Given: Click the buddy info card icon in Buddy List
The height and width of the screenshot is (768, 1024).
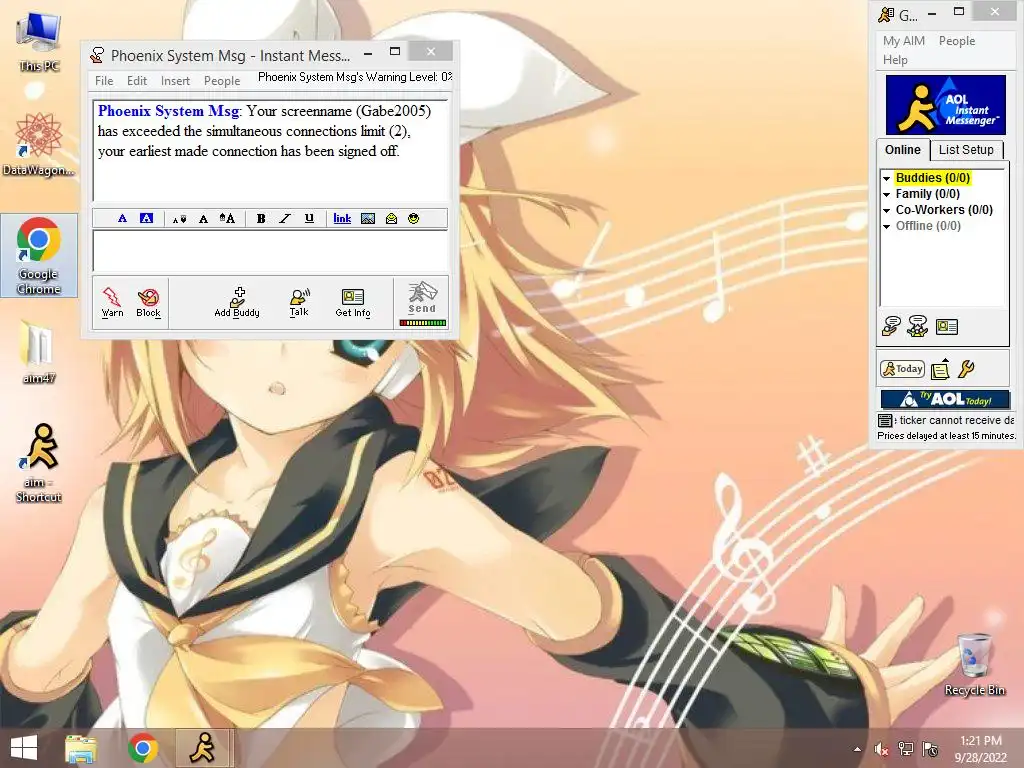Looking at the screenshot, I should tap(946, 327).
